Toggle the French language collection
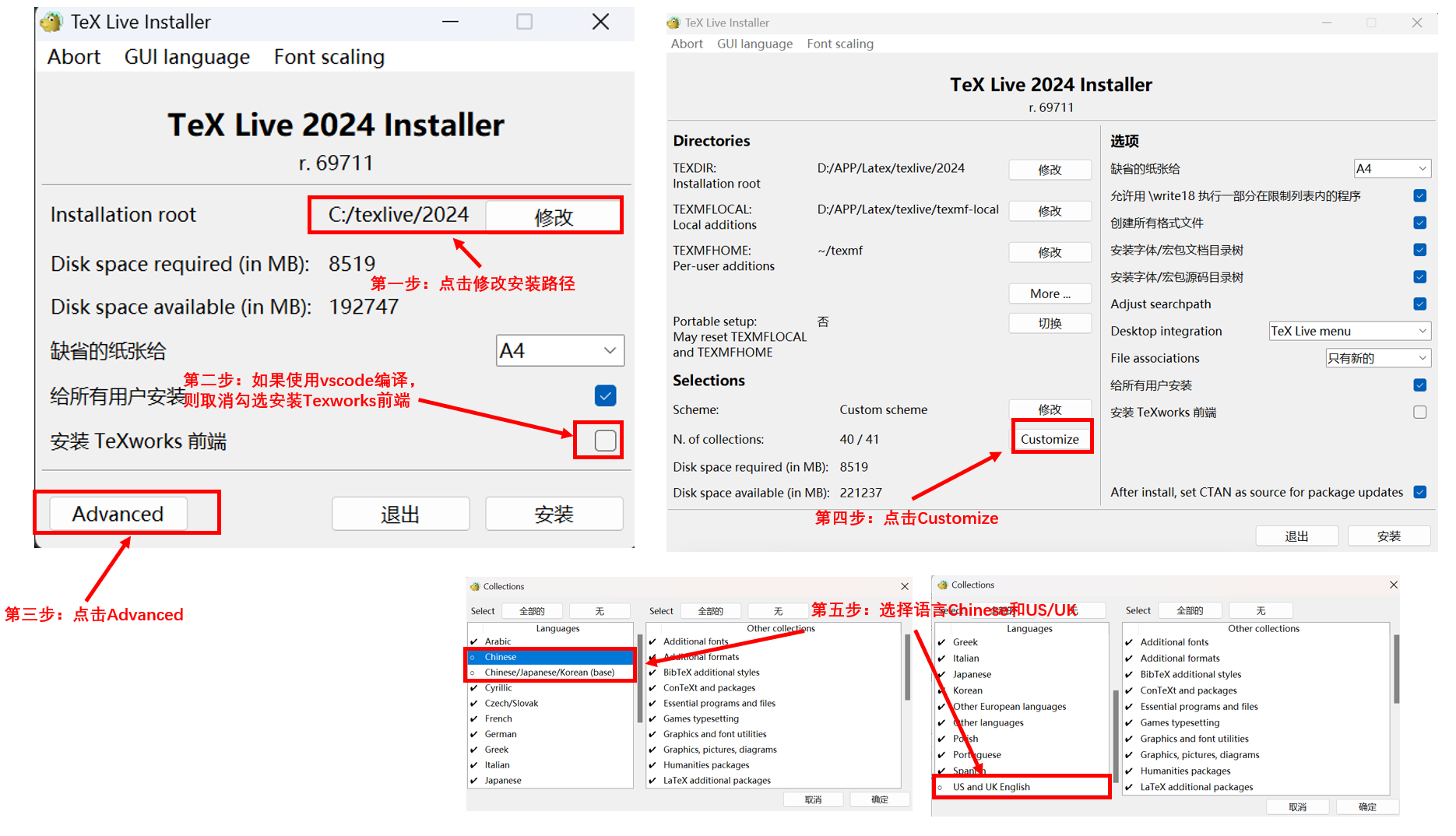The image size is (1456, 836). 551,719
